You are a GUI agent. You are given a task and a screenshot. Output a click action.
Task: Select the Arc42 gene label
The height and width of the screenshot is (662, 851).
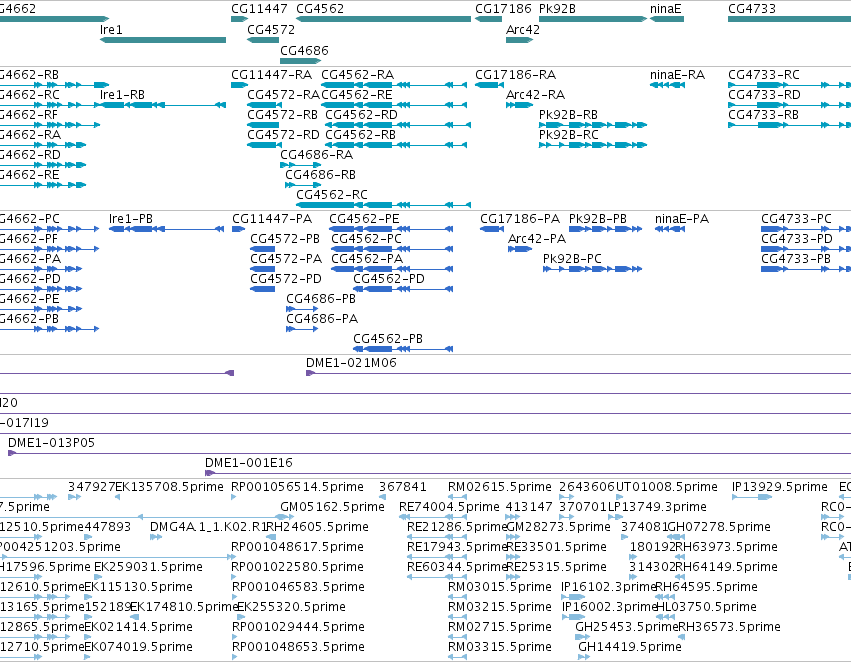pyautogui.click(x=523, y=30)
